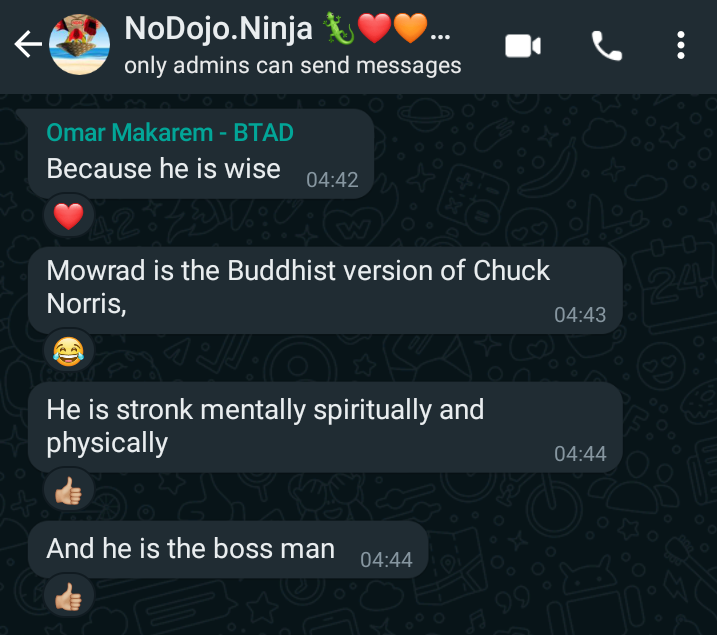
Task: Tap thumbs-up reaction under "boss man" message
Action: pos(69,597)
